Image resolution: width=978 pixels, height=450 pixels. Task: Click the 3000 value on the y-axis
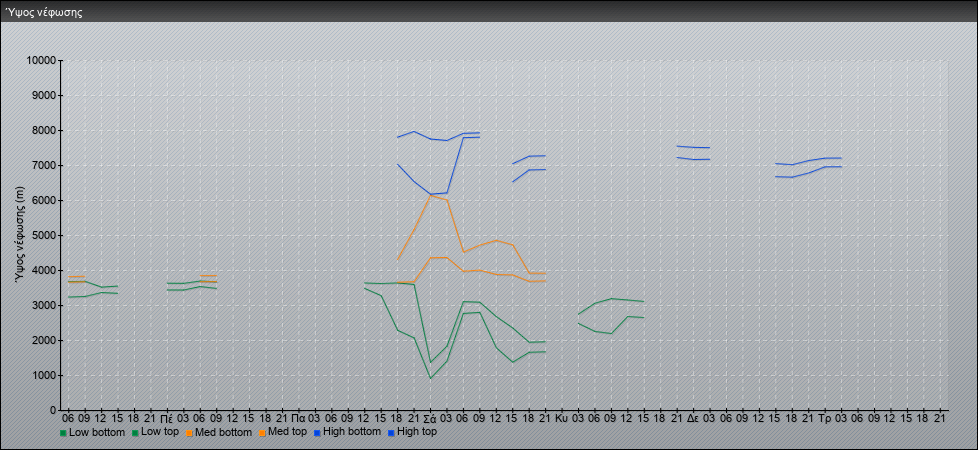[44, 305]
